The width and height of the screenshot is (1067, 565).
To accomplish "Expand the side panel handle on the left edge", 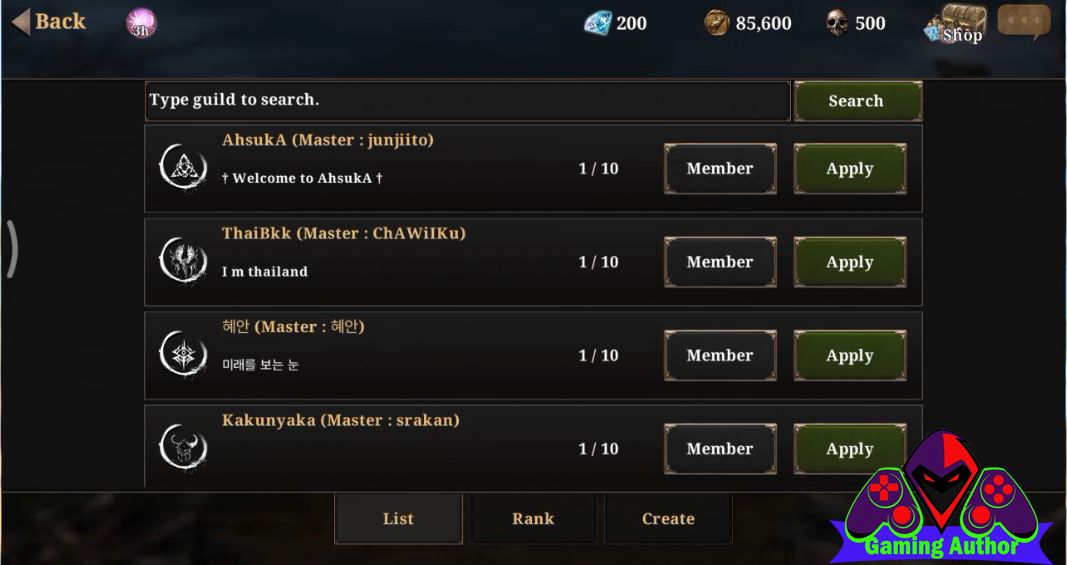I will (11, 249).
